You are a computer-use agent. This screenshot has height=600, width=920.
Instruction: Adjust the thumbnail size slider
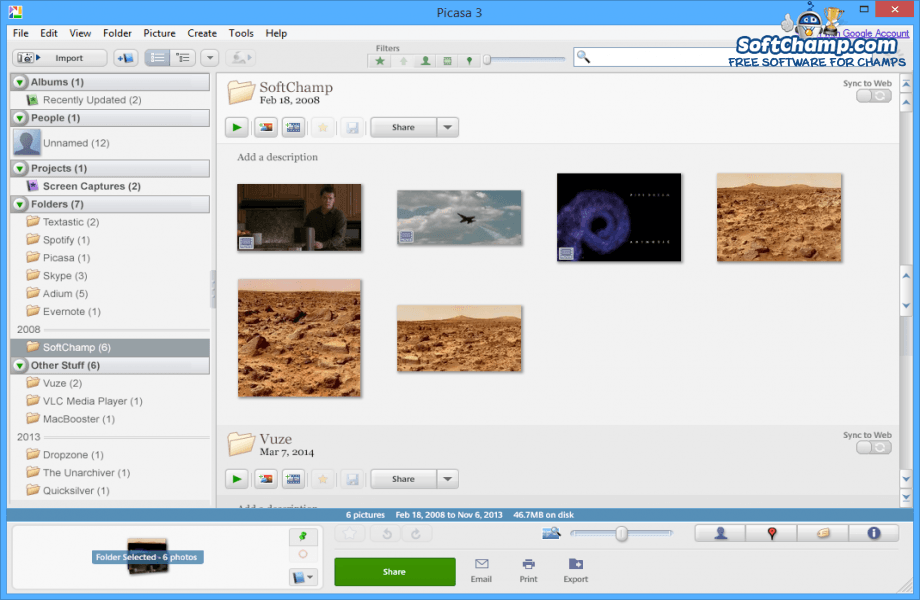(622, 533)
